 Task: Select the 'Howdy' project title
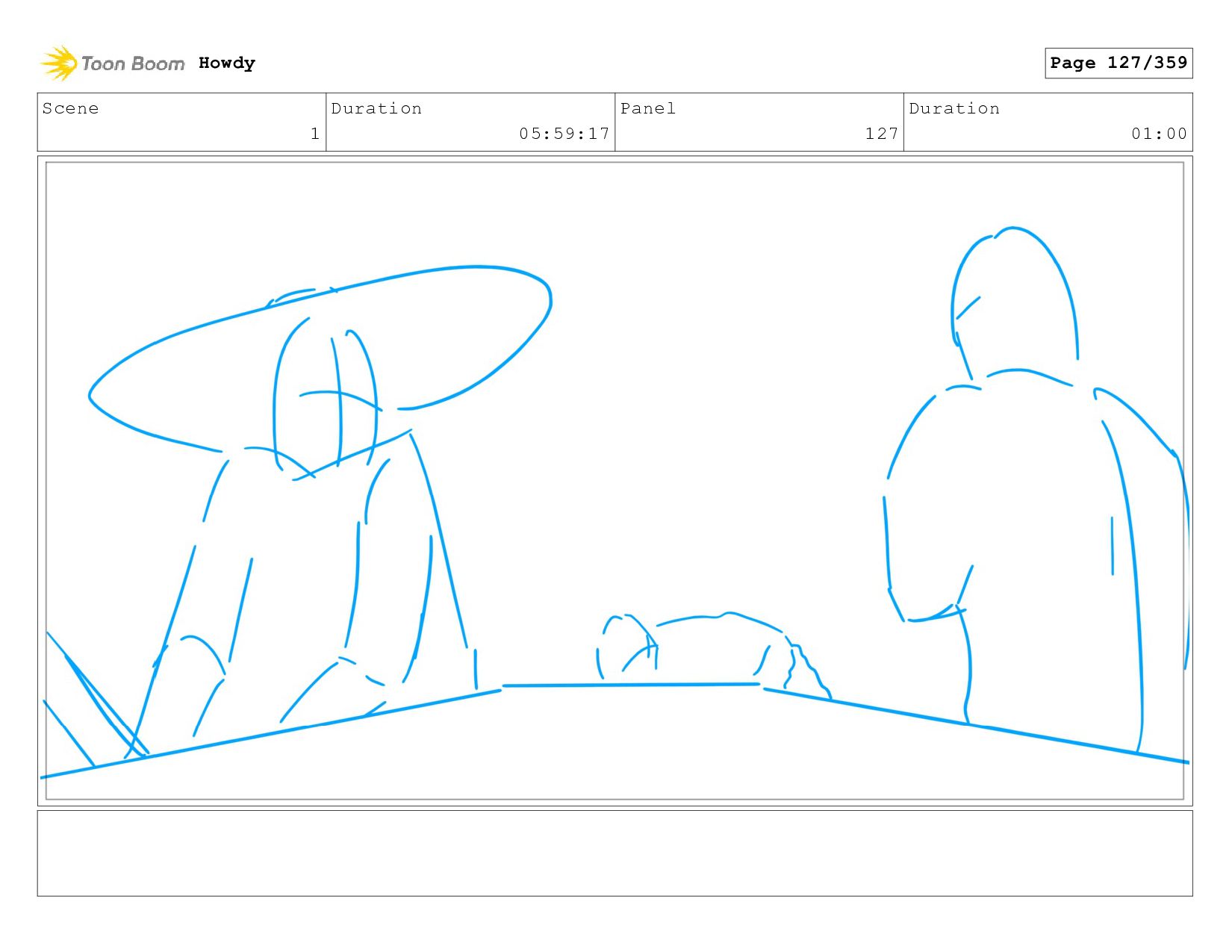pyautogui.click(x=227, y=63)
